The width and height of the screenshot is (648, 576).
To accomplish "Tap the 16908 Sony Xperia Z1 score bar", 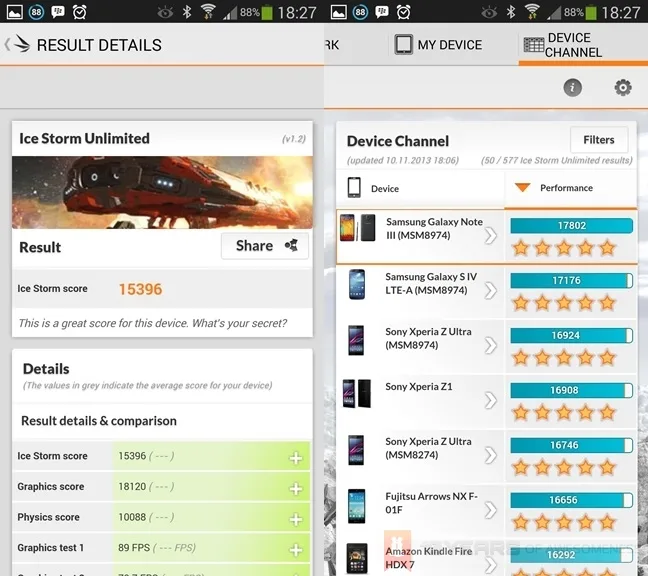I will tap(571, 390).
